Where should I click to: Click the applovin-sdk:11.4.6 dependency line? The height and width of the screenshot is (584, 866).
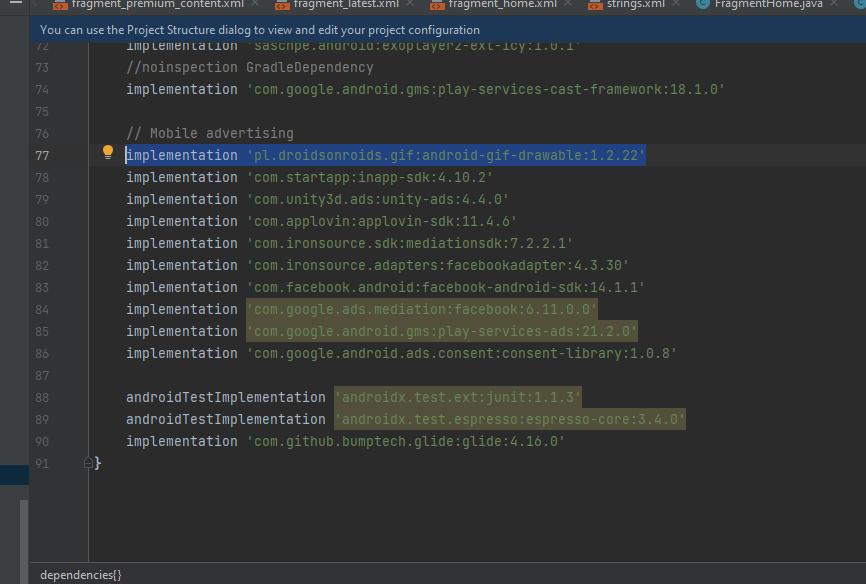[x=321, y=222]
